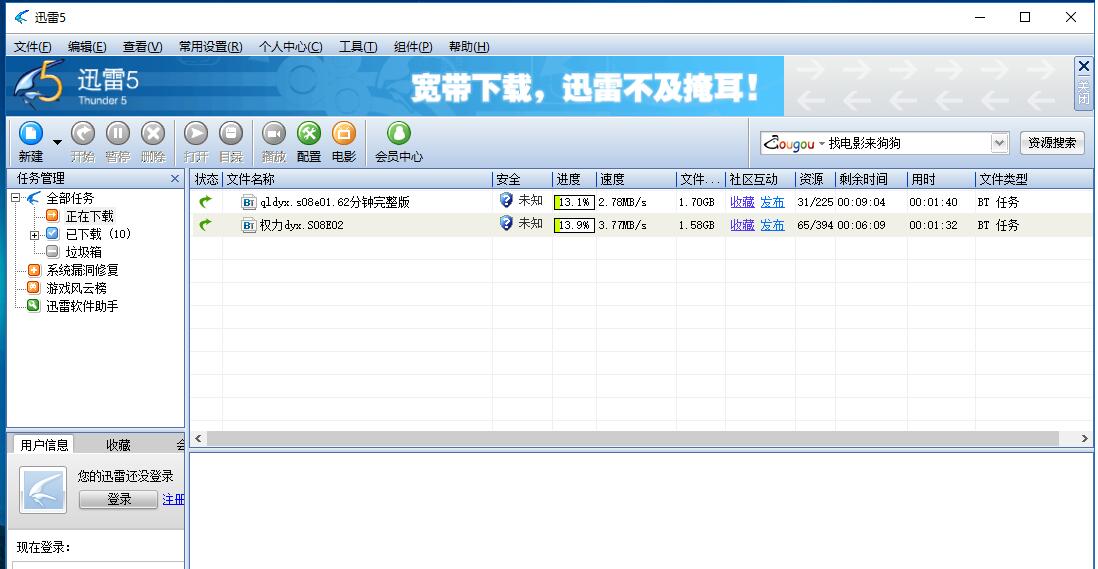Sort by the 进度 column header
1098x569 pixels.
[574, 179]
